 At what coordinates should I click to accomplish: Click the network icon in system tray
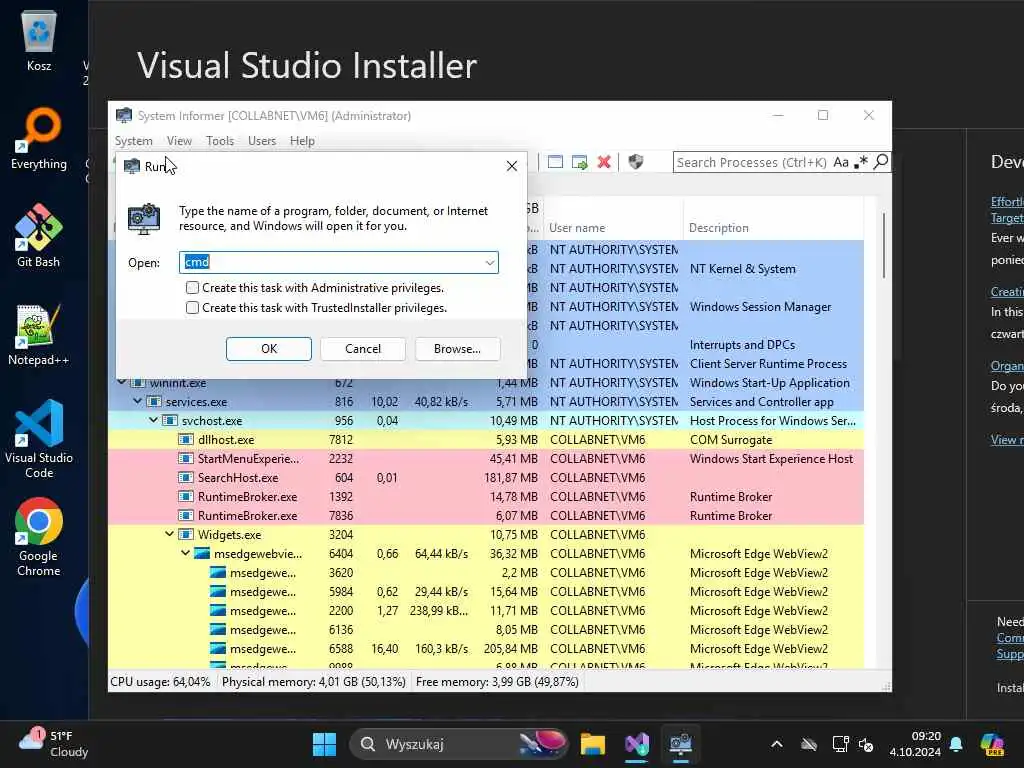click(x=840, y=744)
